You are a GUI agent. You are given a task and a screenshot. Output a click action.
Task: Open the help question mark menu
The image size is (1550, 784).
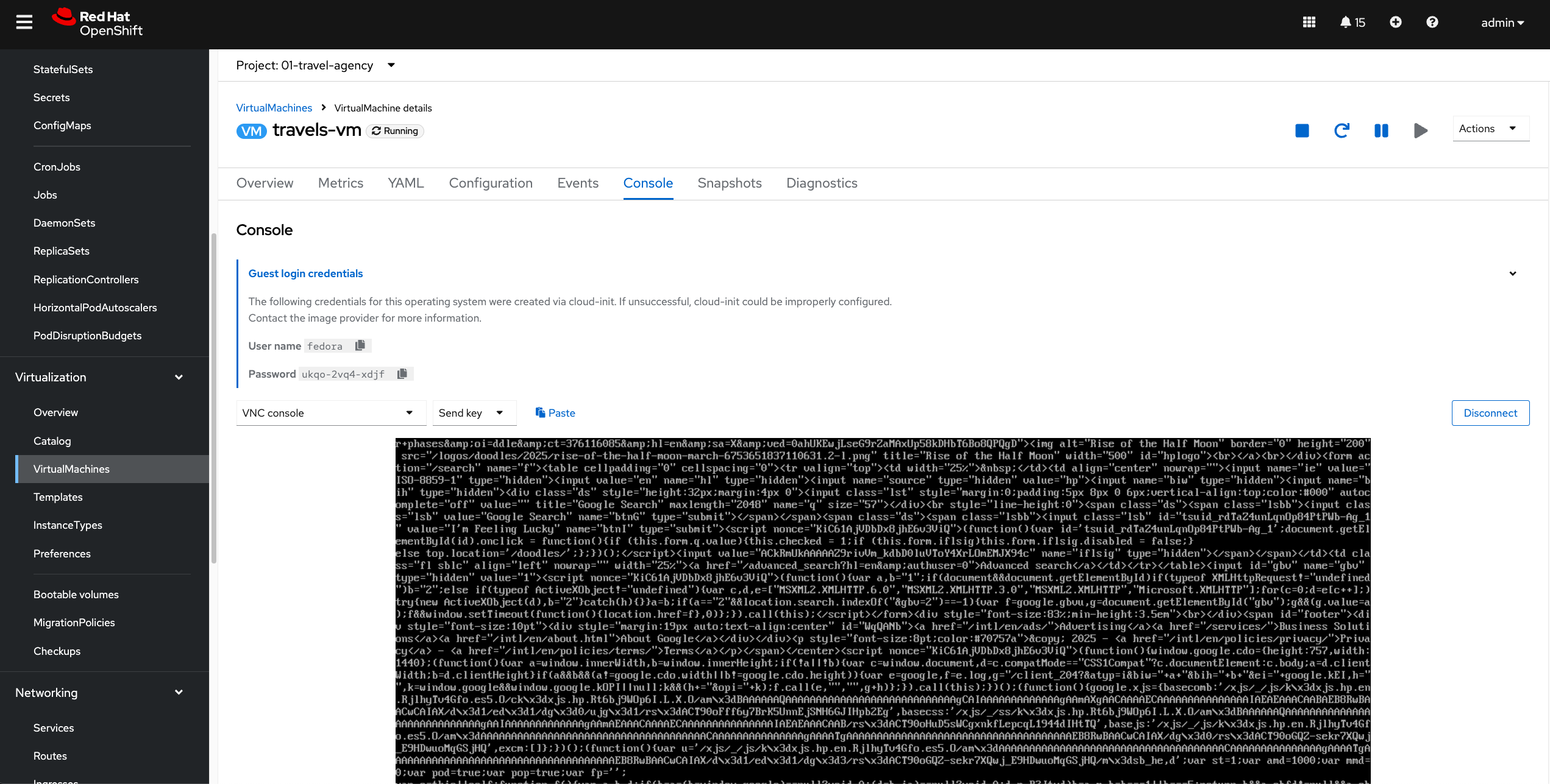click(1432, 23)
